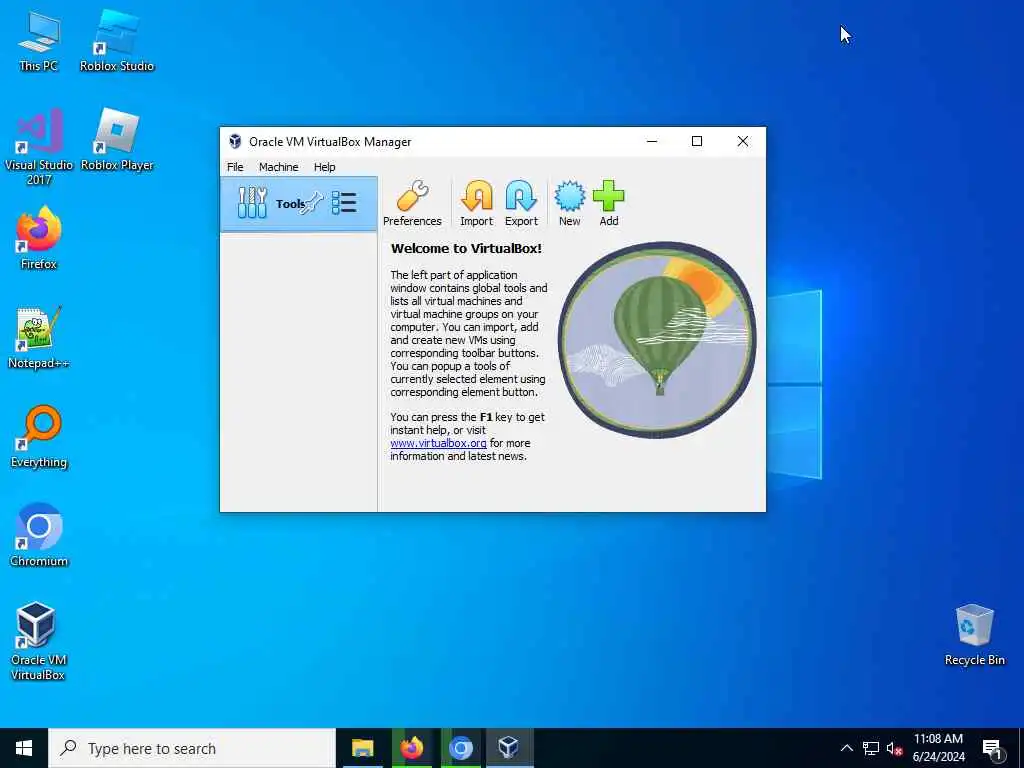Screen dimensions: 1024x768
Task: Open the Machine menu
Action: tap(278, 167)
